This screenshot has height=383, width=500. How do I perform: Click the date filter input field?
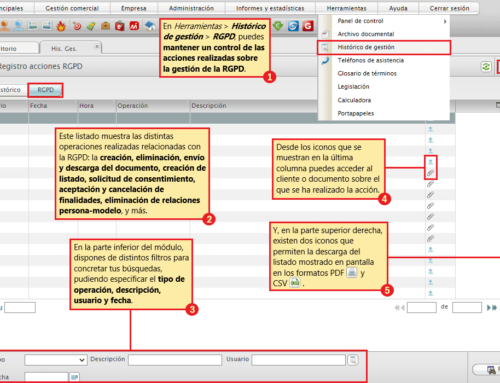(x=46, y=377)
